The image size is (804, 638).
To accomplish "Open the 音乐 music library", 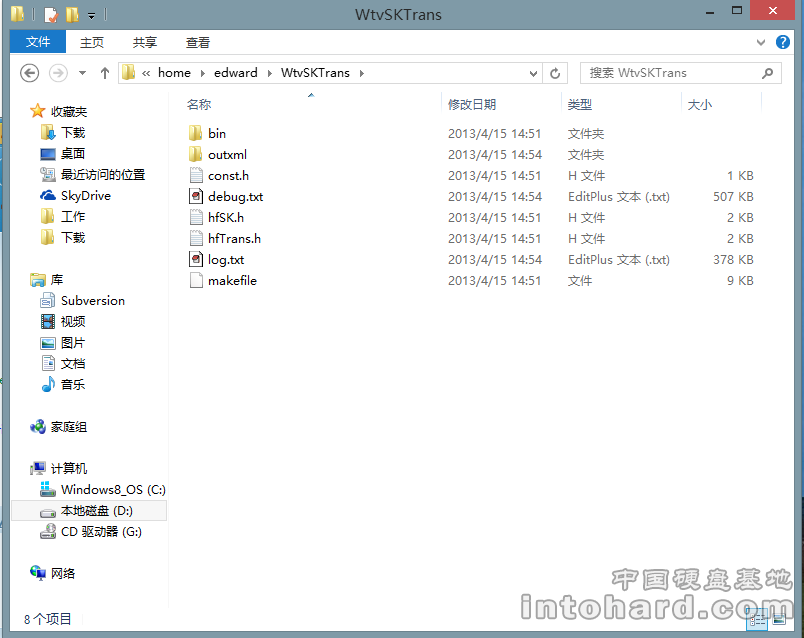I will point(73,385).
